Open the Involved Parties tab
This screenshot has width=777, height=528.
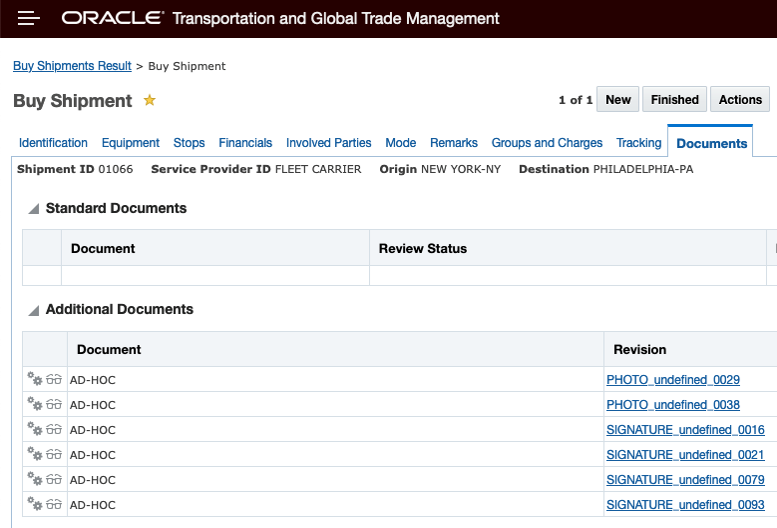328,143
